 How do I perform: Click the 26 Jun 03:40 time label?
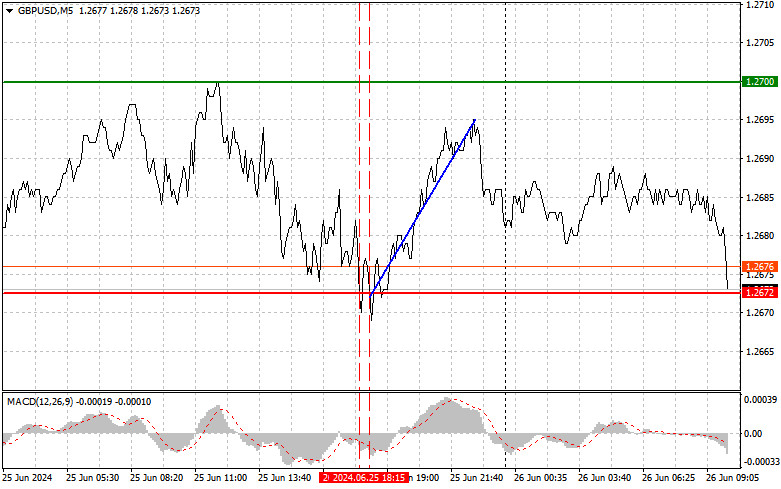click(x=604, y=478)
